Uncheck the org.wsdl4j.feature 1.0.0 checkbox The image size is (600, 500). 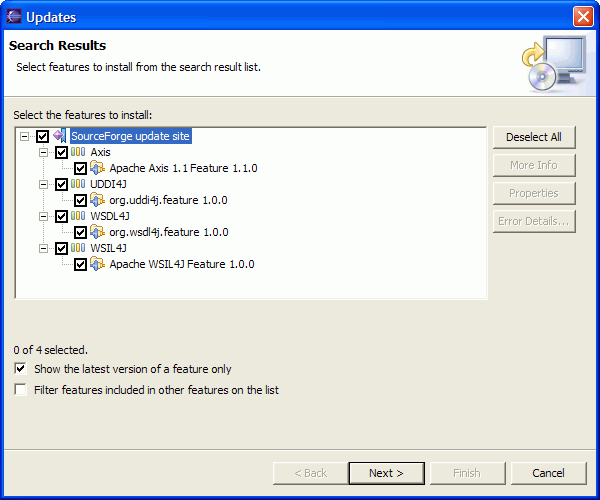(80, 232)
